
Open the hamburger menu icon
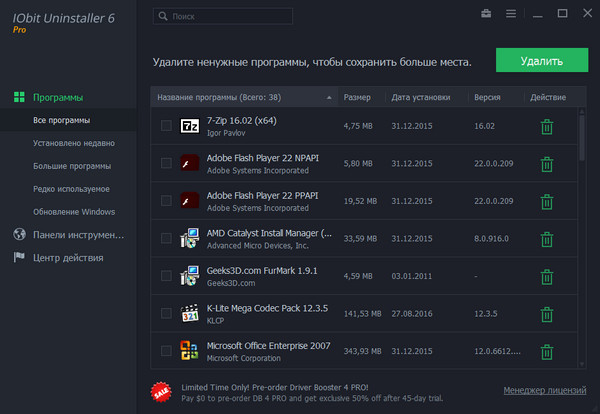pyautogui.click(x=511, y=15)
